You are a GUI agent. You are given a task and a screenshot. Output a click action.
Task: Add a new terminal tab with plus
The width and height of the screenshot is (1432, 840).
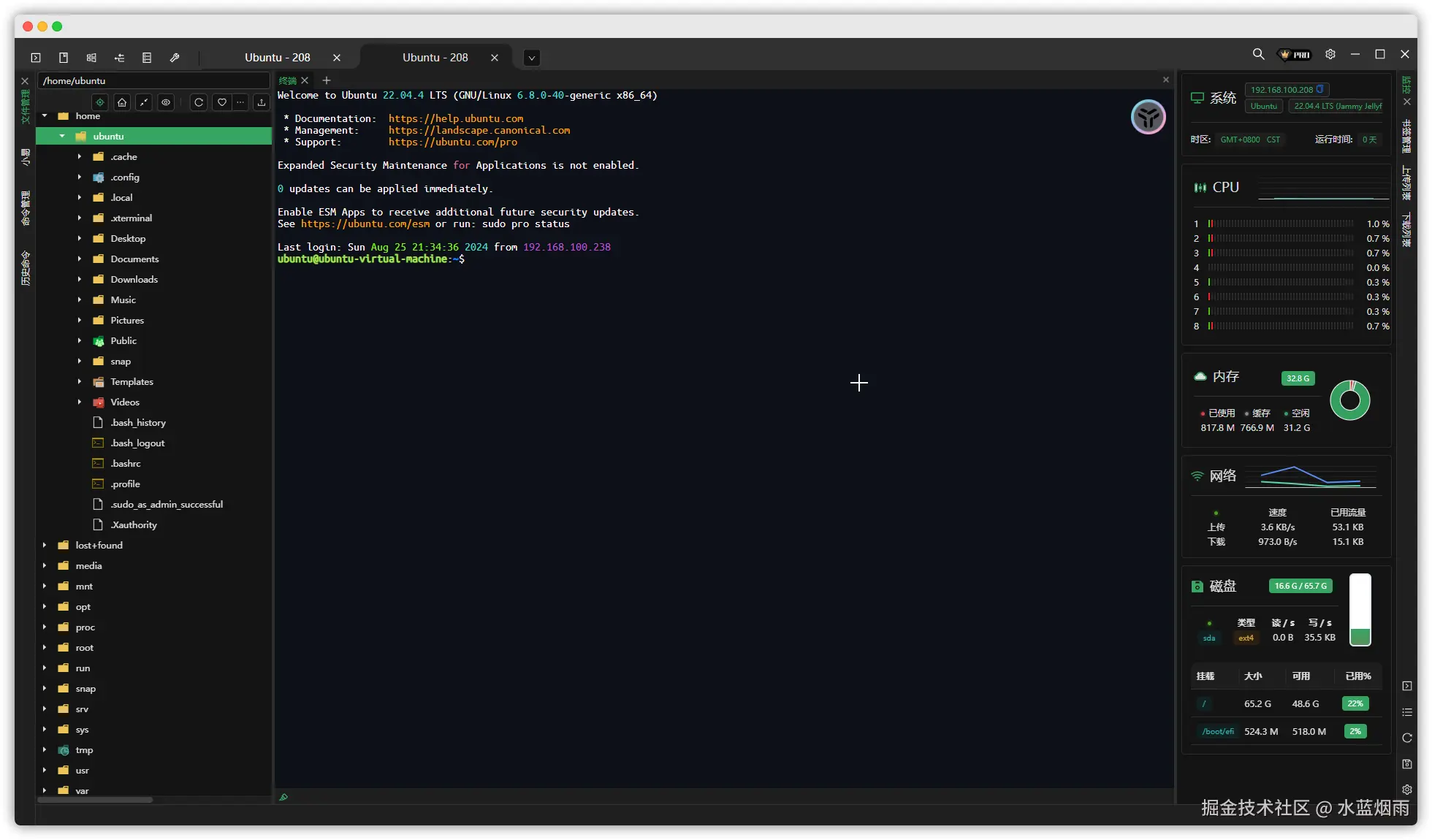click(327, 80)
